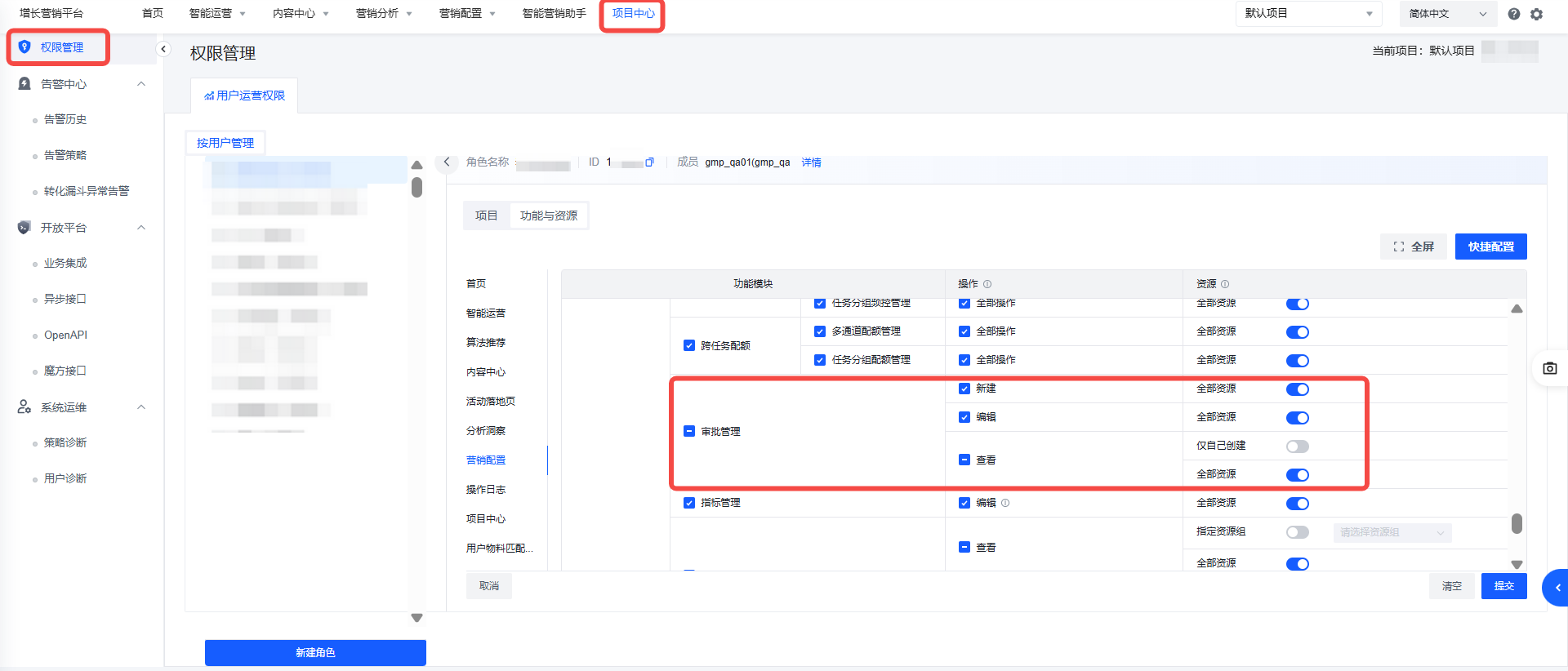Screen dimensions: 1568x671
Task: Click the back arrow beside 角色名称
Action: click(x=447, y=162)
